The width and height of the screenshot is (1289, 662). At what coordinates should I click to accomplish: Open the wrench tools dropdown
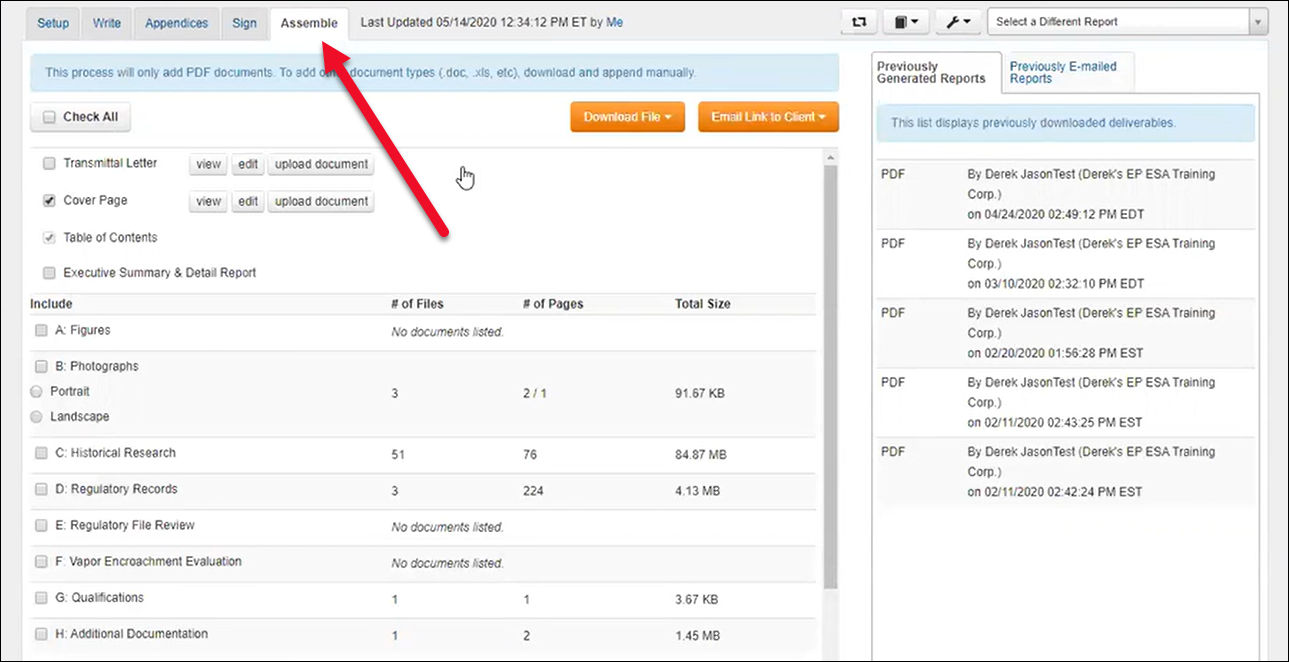pyautogui.click(x=958, y=21)
